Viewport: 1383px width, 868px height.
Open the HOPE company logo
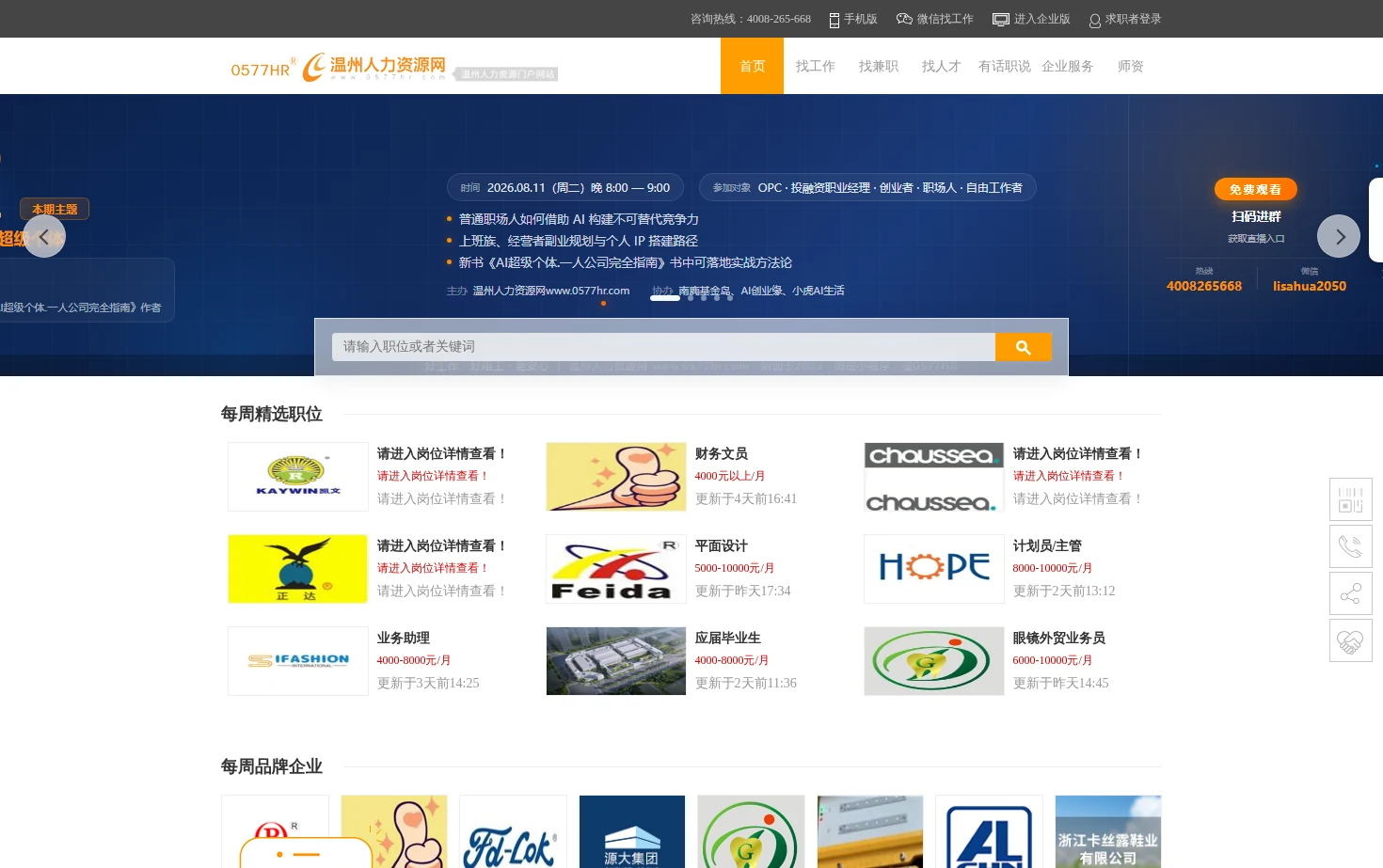pyautogui.click(x=934, y=569)
